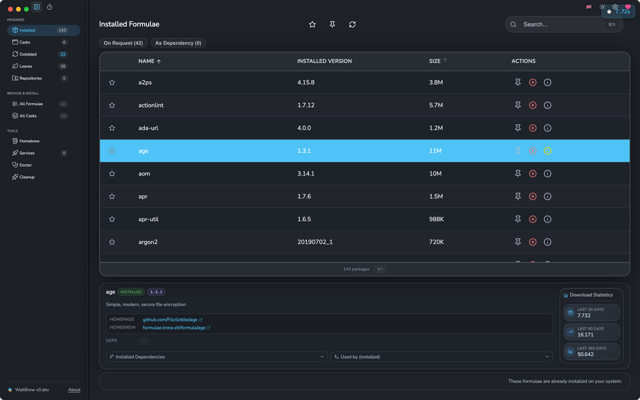The image size is (640, 400).
Task: Pin the ada-url formula
Action: 518,128
